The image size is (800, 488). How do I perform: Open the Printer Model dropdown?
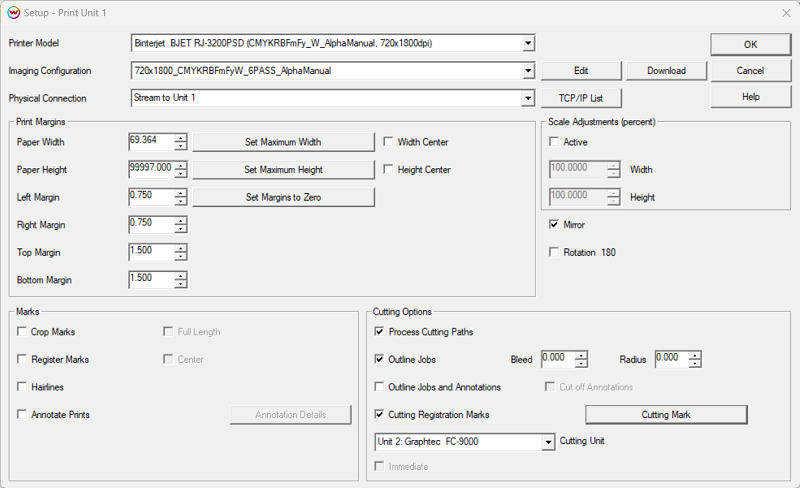coord(528,43)
